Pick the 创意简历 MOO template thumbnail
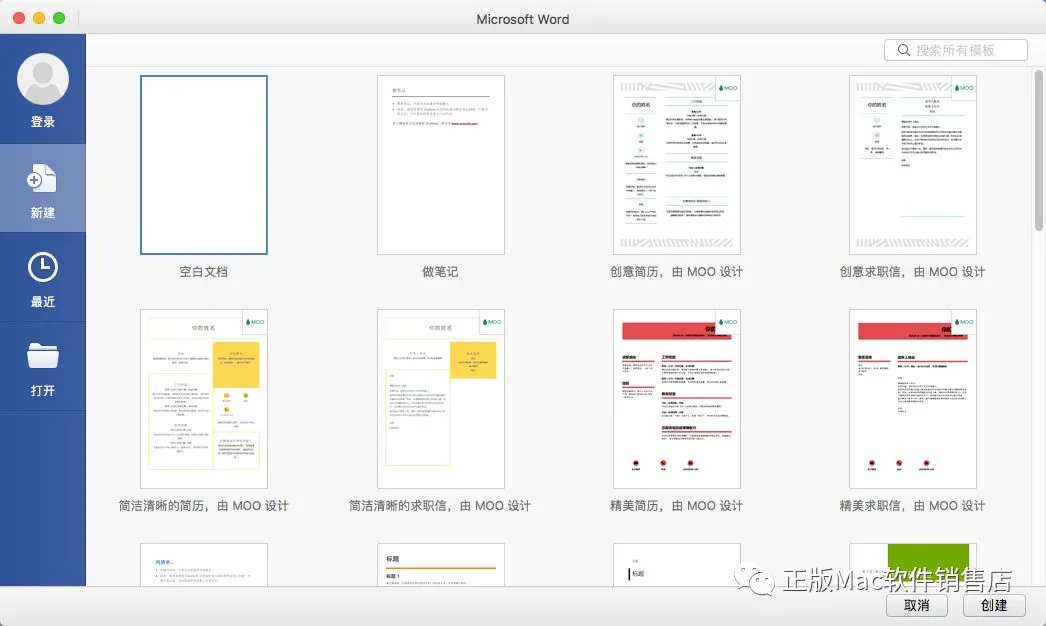The image size is (1046, 626). [x=676, y=165]
